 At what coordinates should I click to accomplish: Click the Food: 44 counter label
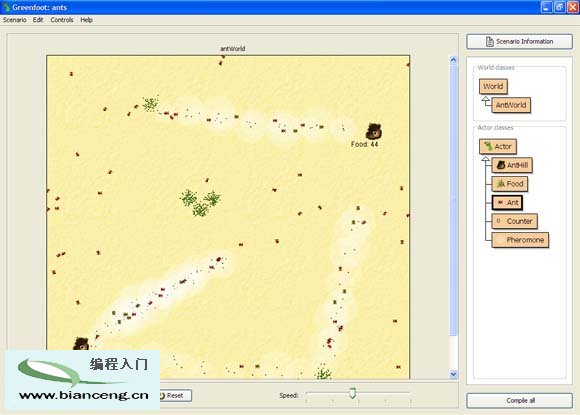pos(364,144)
